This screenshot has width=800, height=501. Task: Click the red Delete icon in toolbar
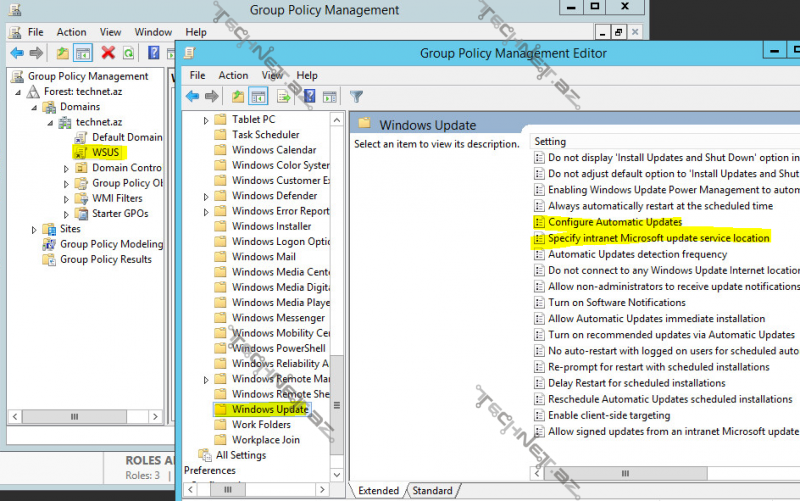pyautogui.click(x=108, y=52)
